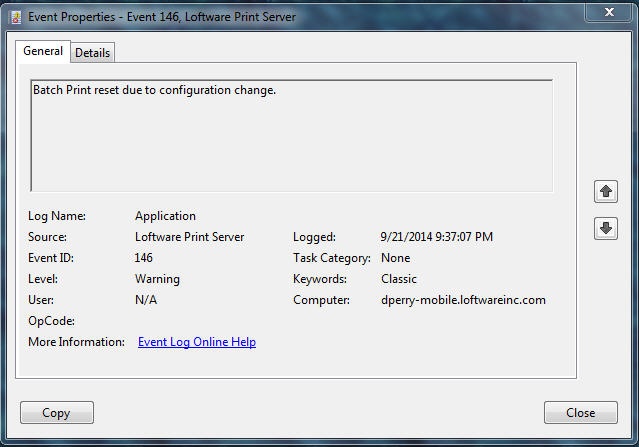Open the Event Log Online Help link
639x447 pixels.
197,342
